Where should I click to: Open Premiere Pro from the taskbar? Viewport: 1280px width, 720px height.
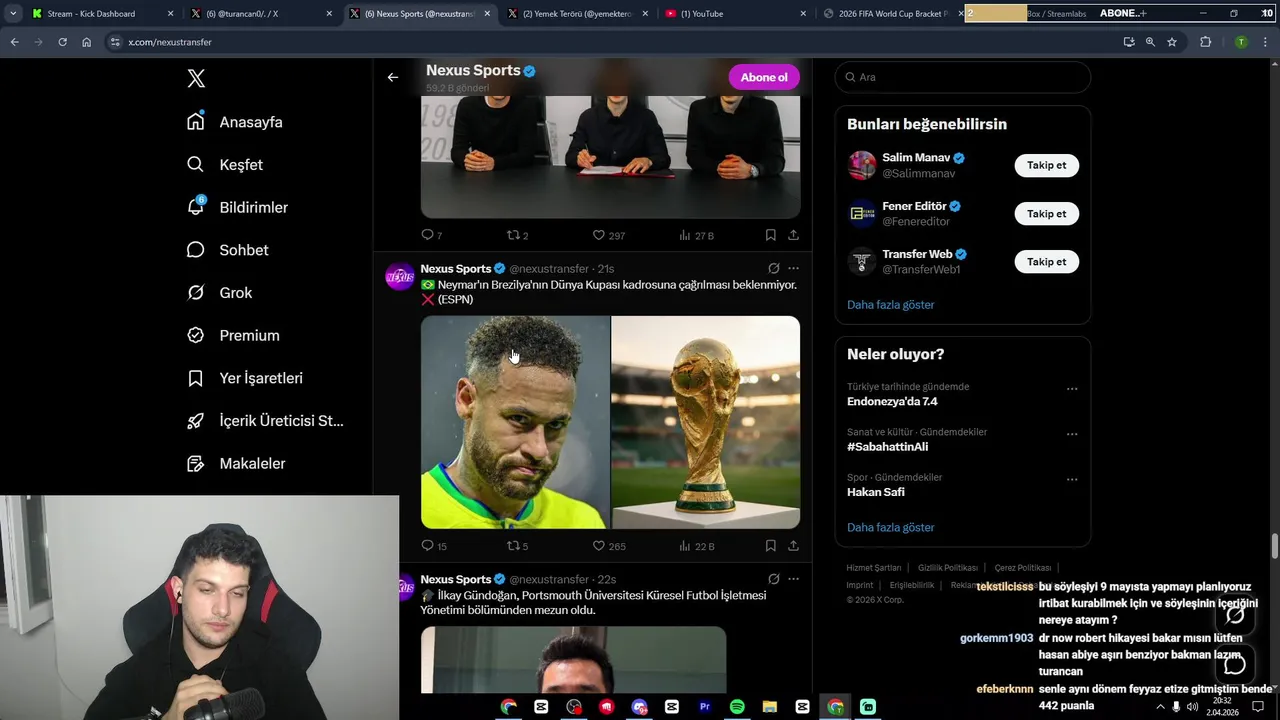704,707
